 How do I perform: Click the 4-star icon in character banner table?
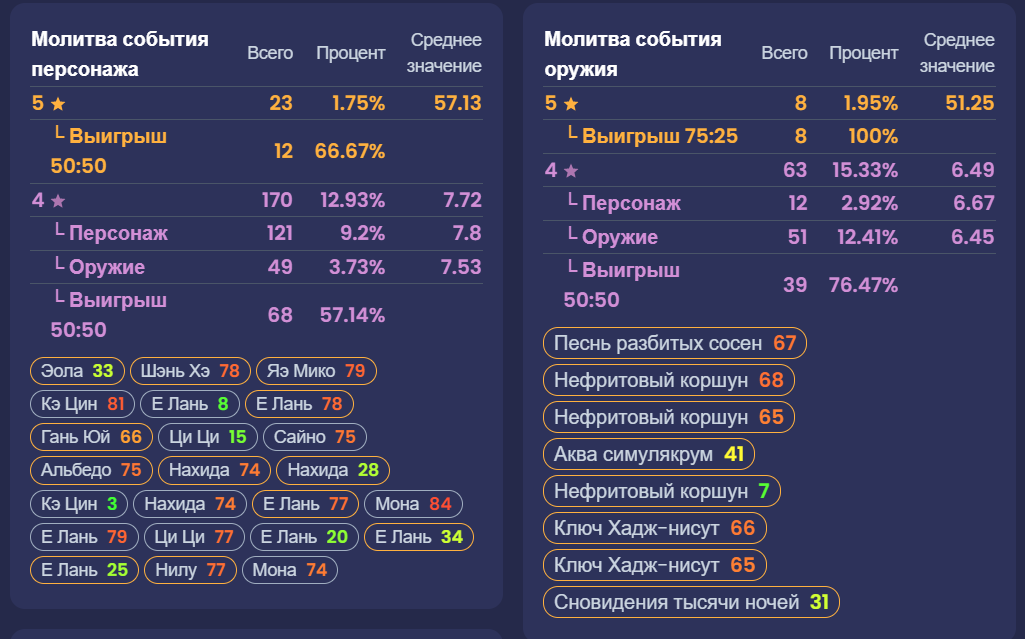pyautogui.click(x=58, y=200)
